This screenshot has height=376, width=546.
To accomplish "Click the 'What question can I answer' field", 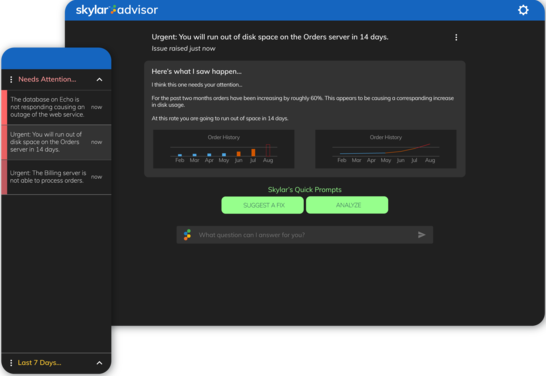I will click(305, 235).
